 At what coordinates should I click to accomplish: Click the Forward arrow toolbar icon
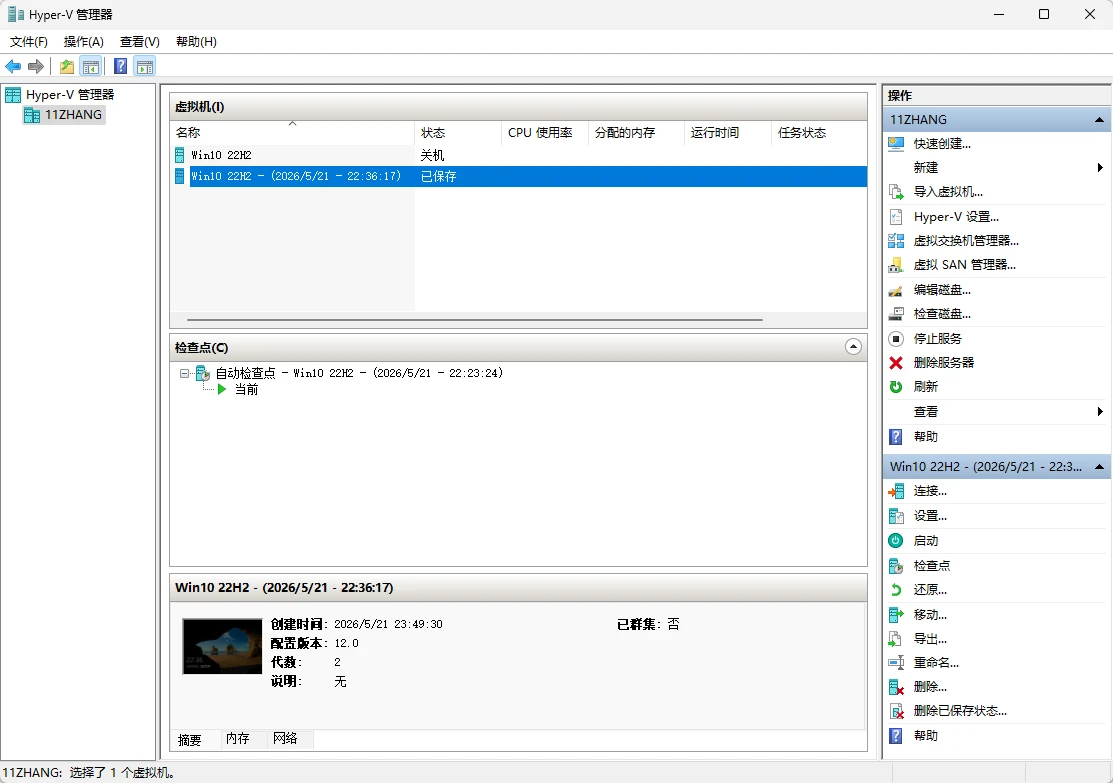coord(36,67)
